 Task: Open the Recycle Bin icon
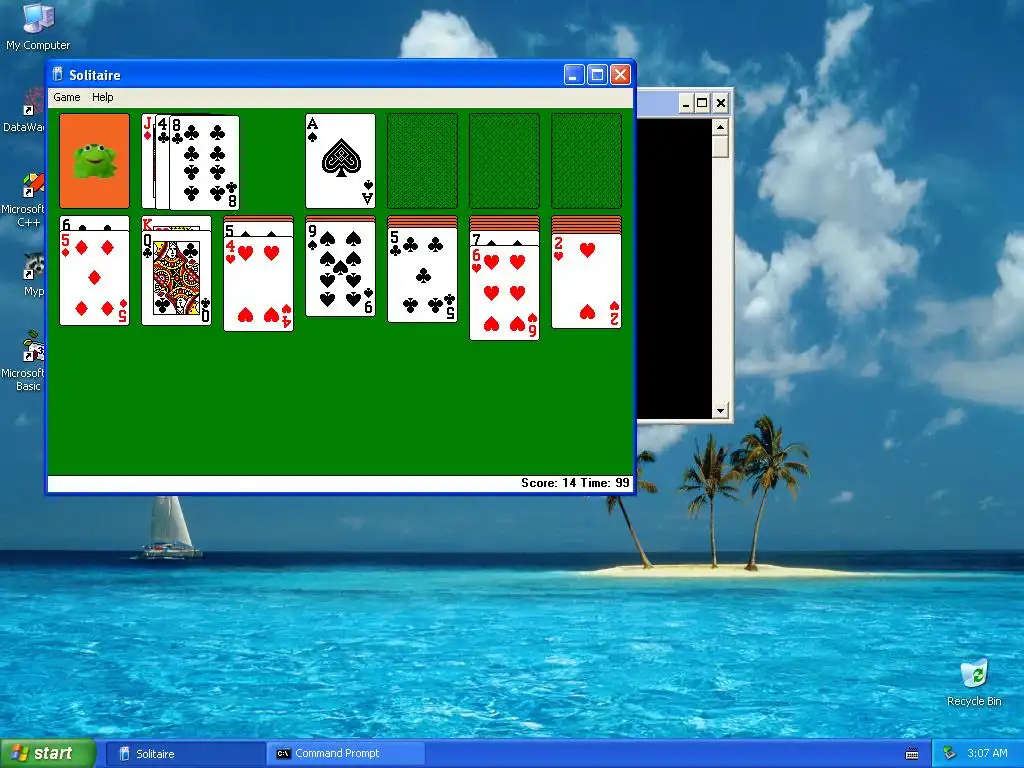(974, 683)
